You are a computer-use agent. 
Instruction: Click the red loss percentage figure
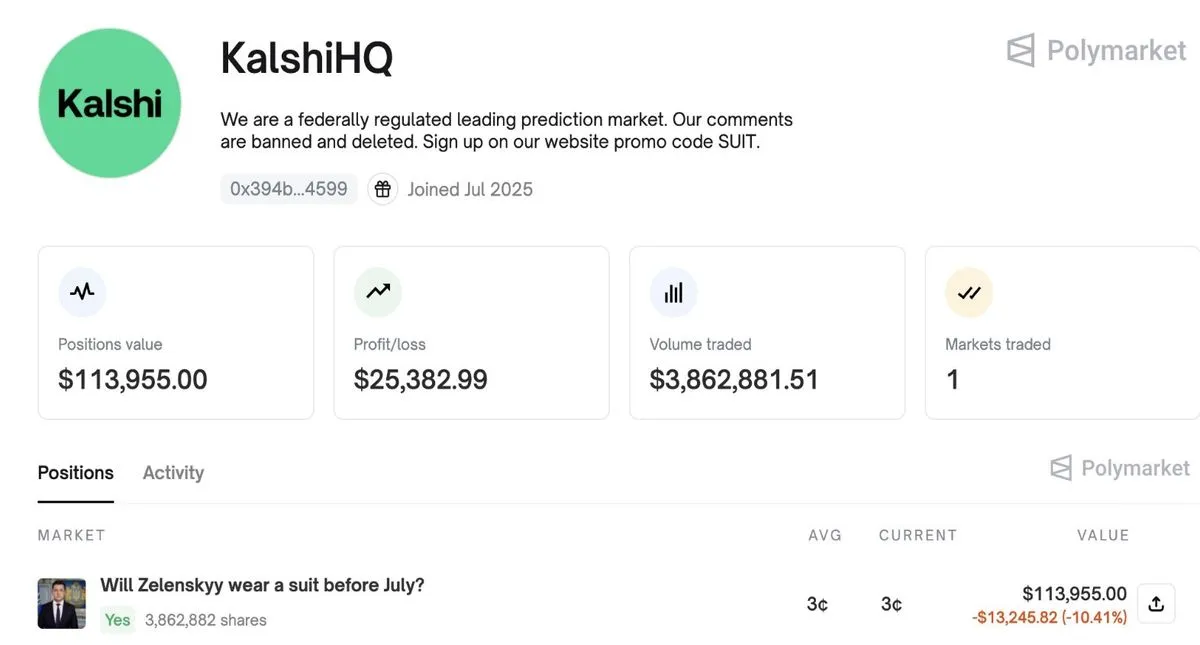coord(1048,617)
